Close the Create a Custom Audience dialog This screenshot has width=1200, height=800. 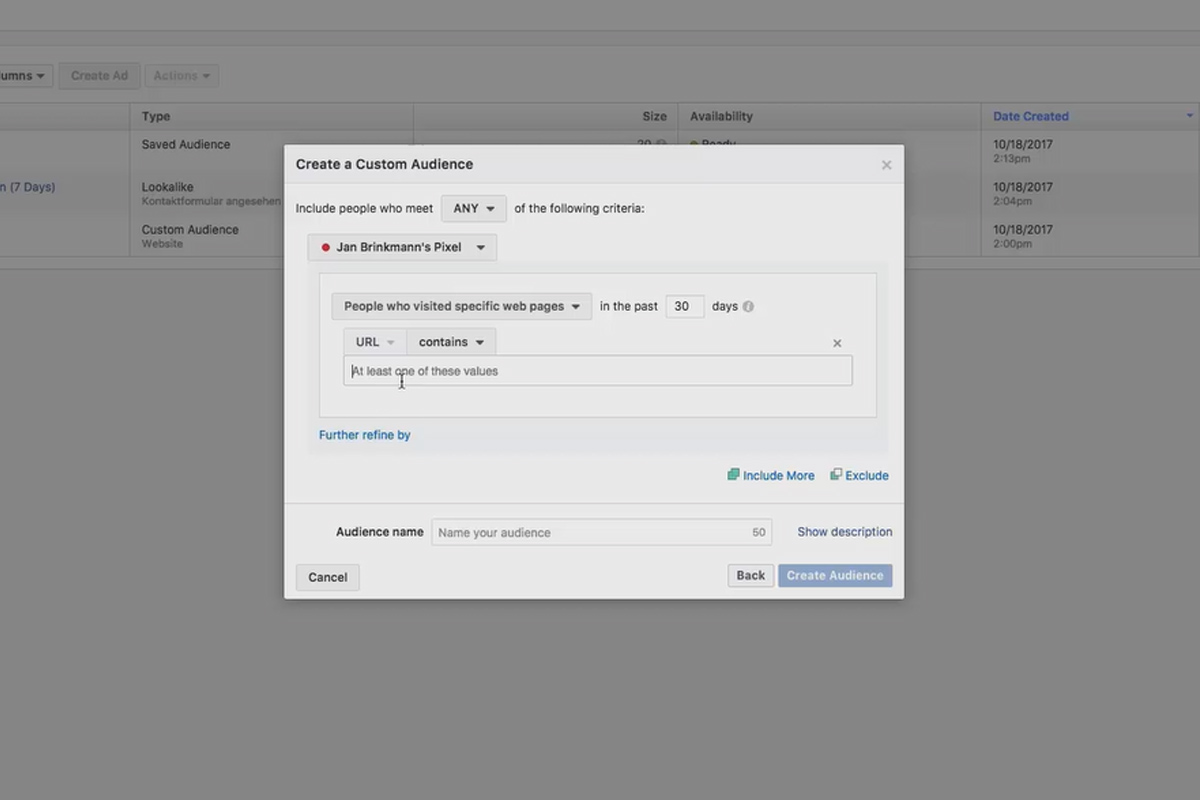tap(886, 165)
